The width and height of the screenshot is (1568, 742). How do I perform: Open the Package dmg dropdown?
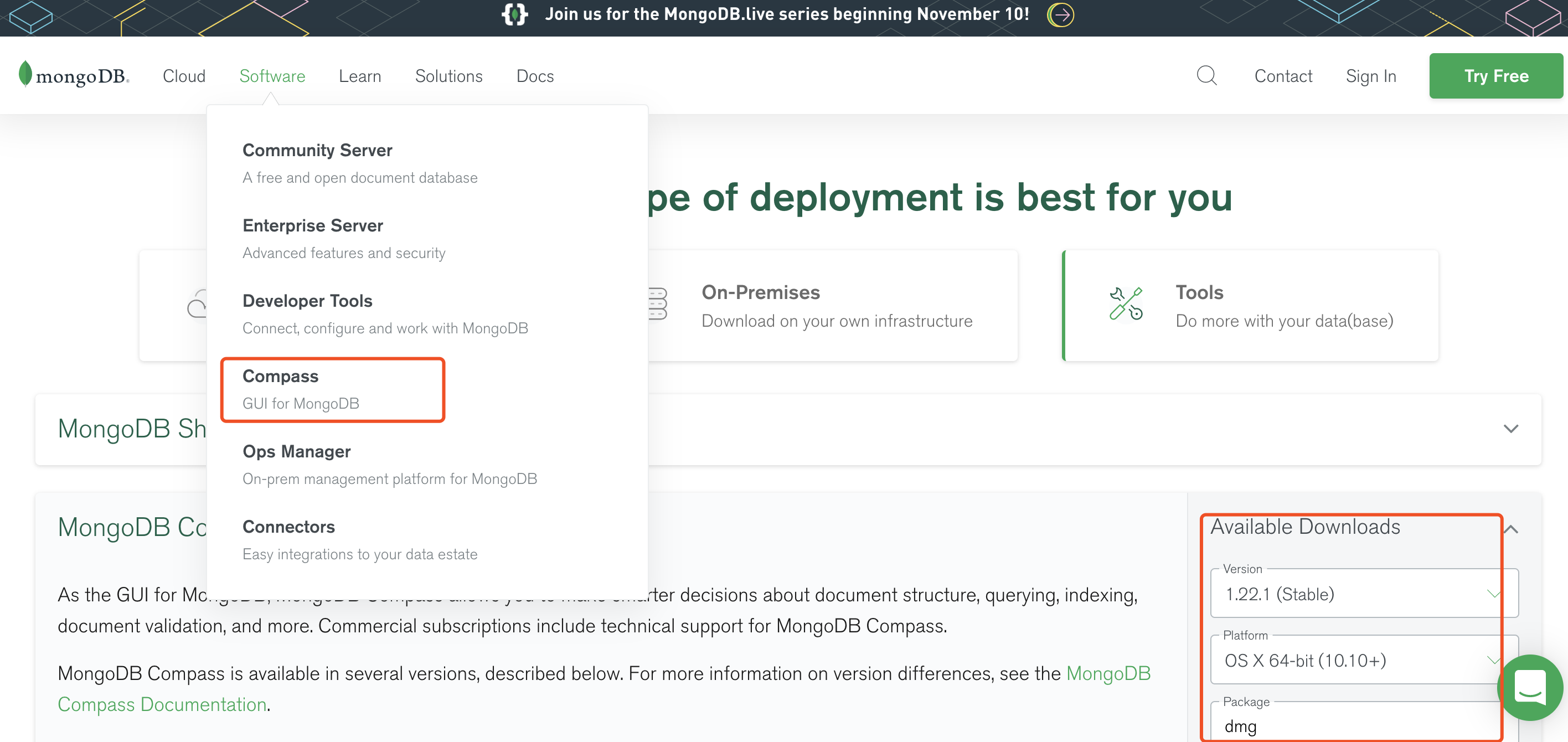click(1364, 722)
